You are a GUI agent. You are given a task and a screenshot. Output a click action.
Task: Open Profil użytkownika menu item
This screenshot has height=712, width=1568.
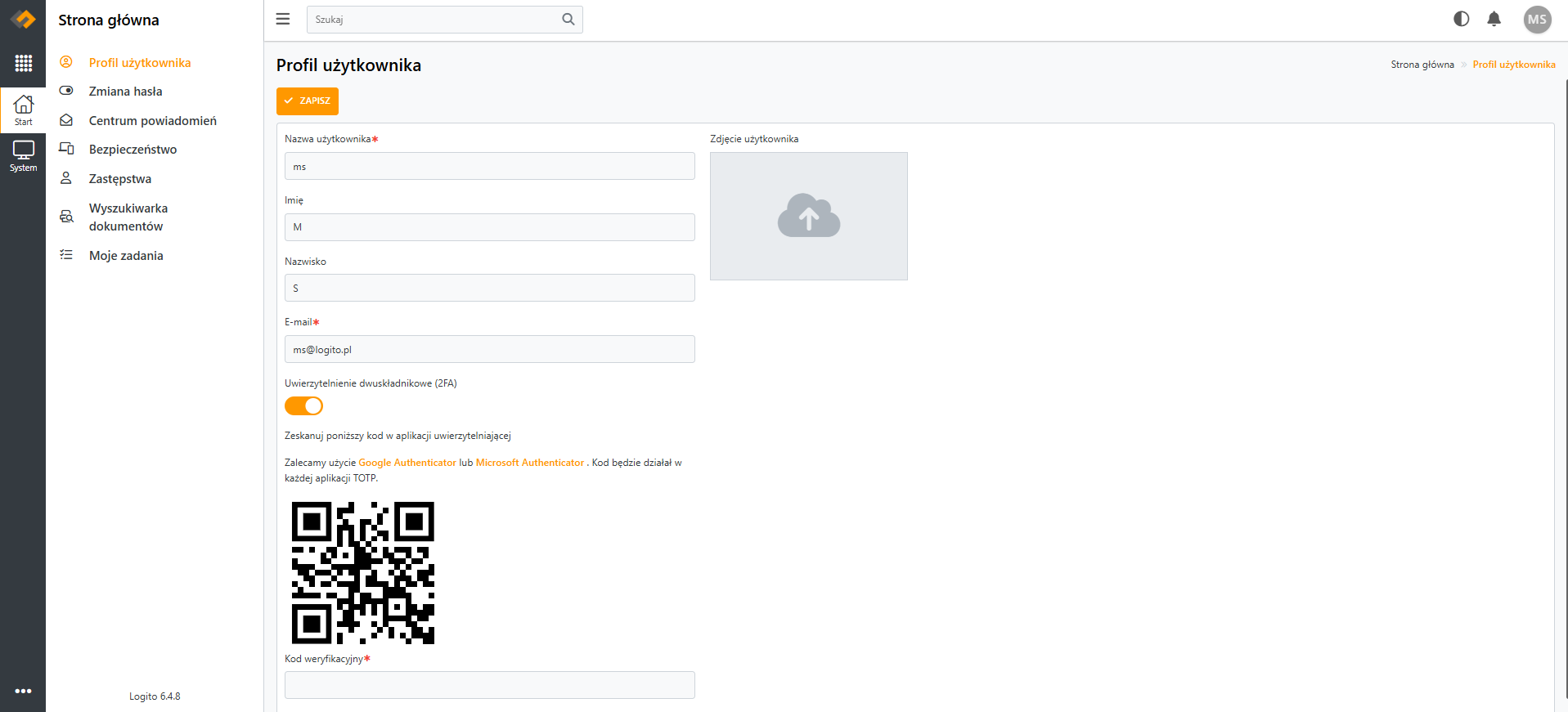tap(140, 63)
